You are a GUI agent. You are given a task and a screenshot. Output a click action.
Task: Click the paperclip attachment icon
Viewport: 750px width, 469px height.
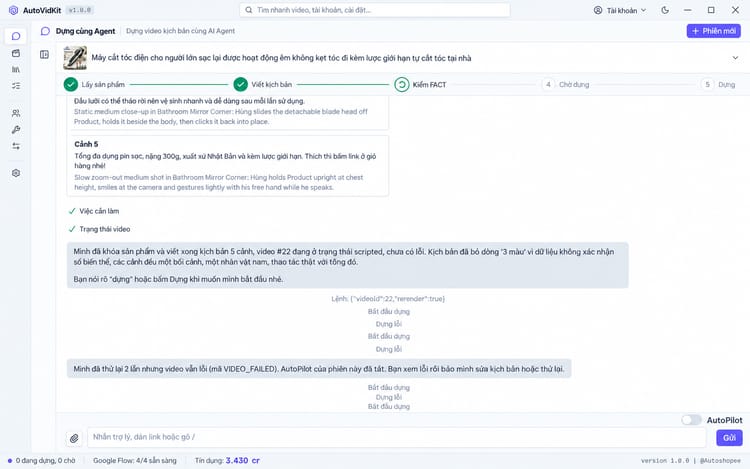click(x=74, y=438)
